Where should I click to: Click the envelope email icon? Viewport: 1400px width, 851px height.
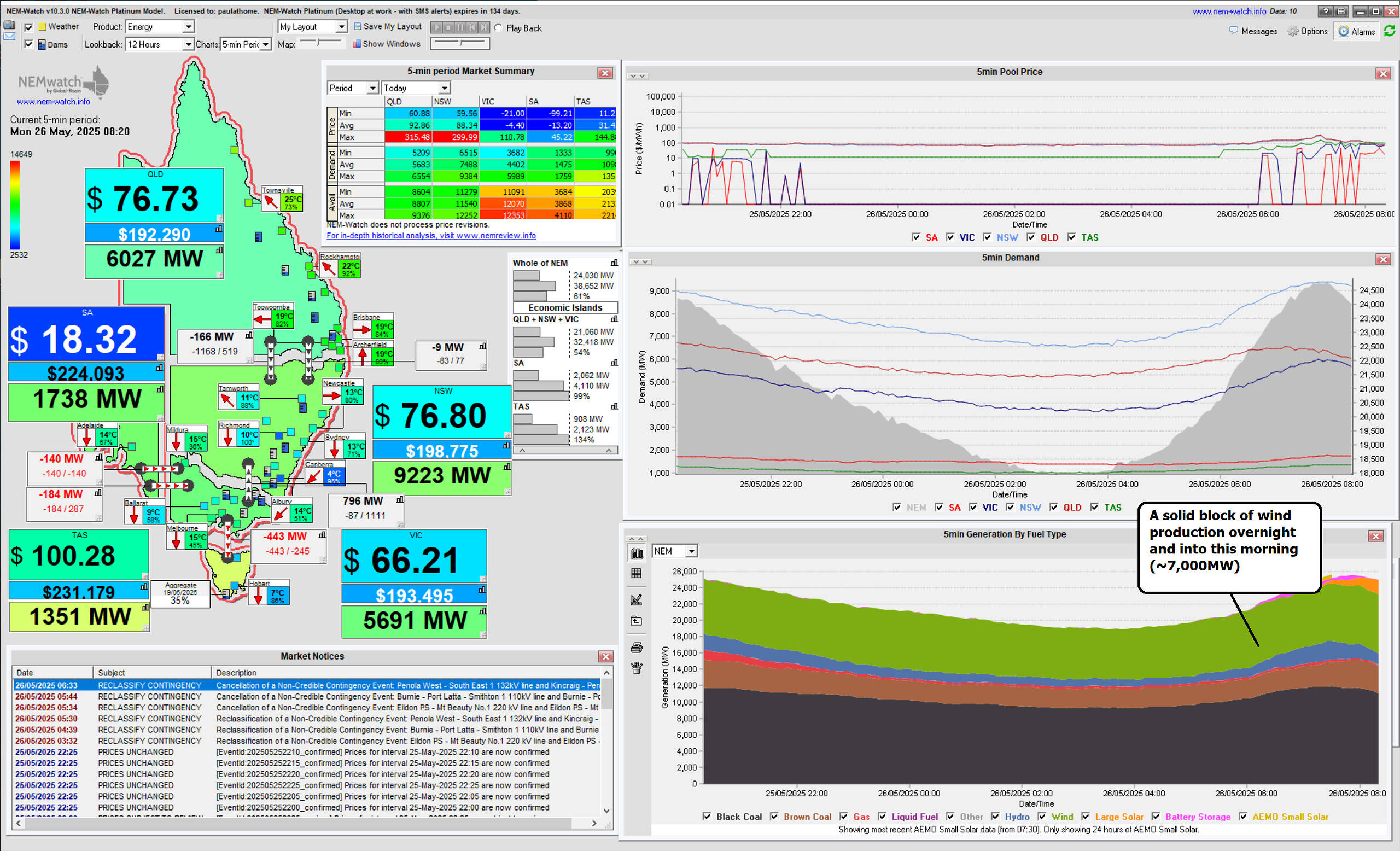click(x=9, y=36)
